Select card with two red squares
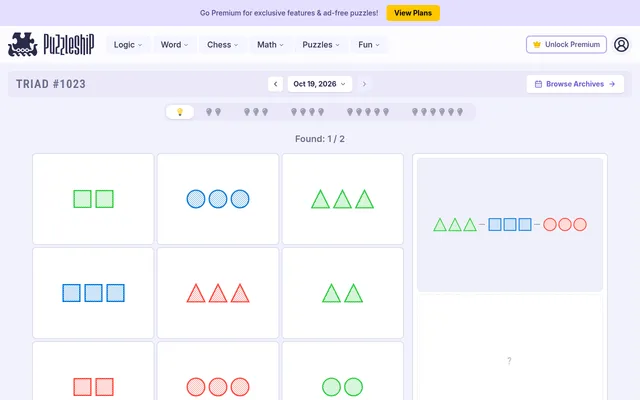The height and width of the screenshot is (400, 640). [93, 371]
